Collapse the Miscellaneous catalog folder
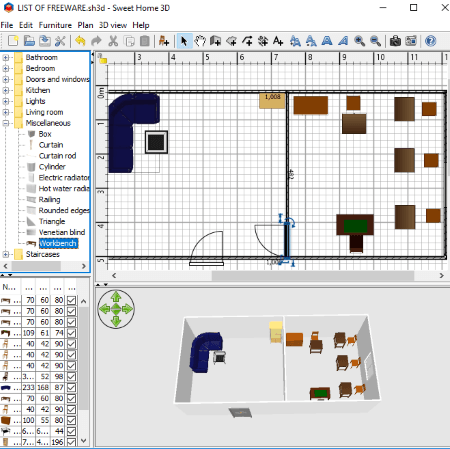The width and height of the screenshot is (450, 449). click(x=6, y=123)
